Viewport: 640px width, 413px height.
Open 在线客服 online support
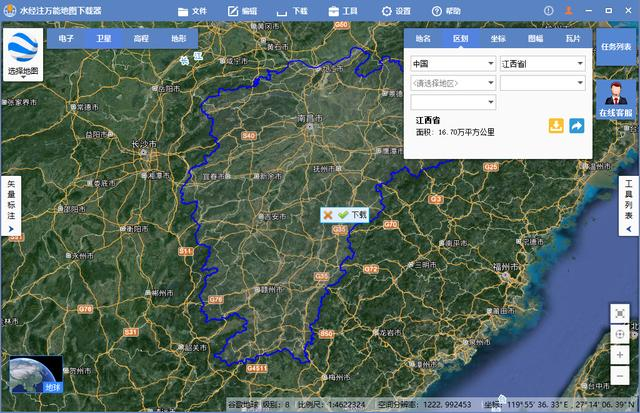point(616,99)
